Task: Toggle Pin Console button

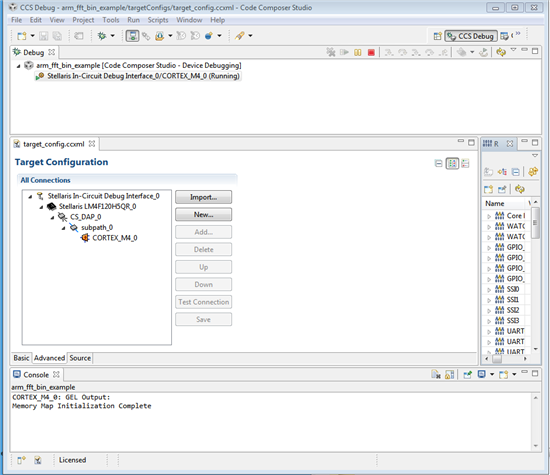Action: (467, 375)
